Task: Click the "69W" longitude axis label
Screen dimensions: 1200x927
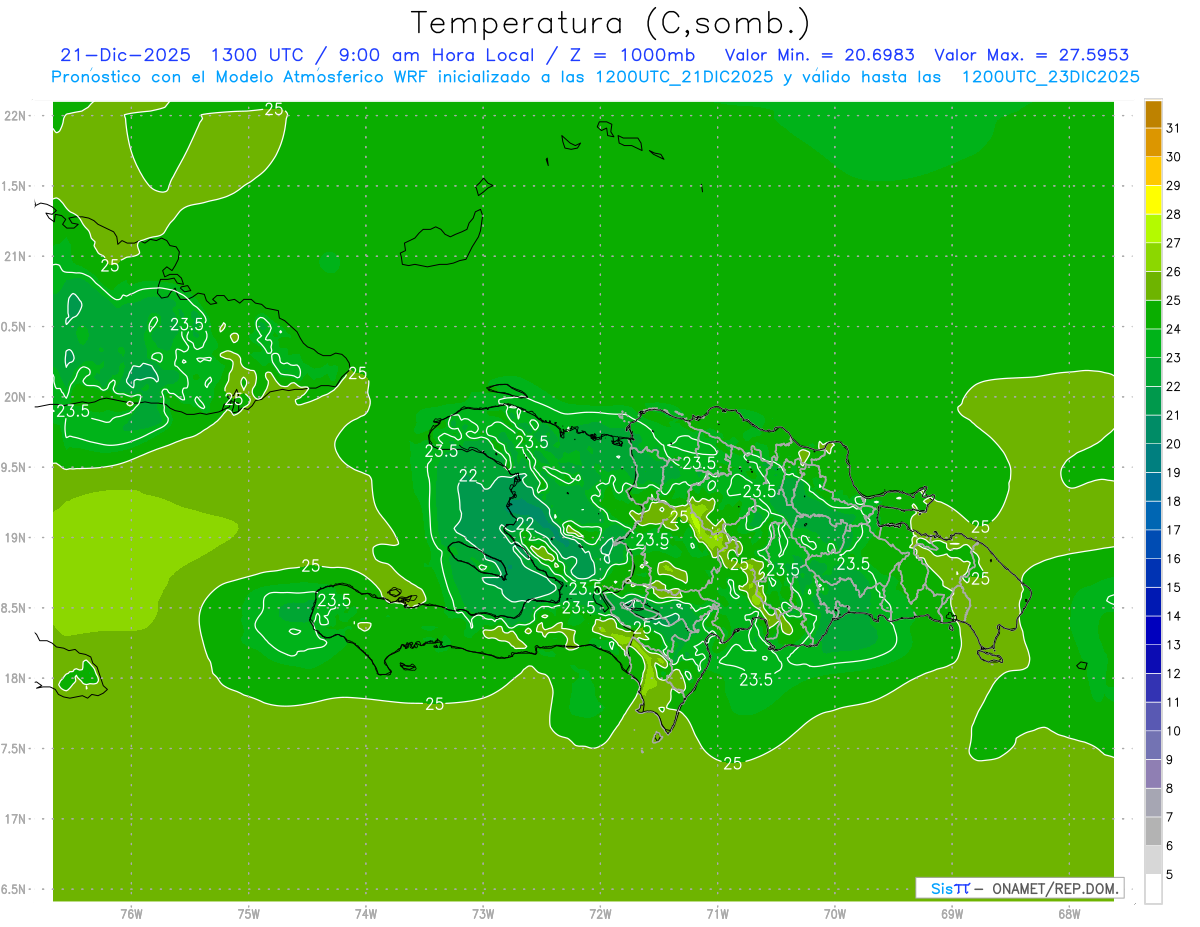Action: (x=951, y=913)
